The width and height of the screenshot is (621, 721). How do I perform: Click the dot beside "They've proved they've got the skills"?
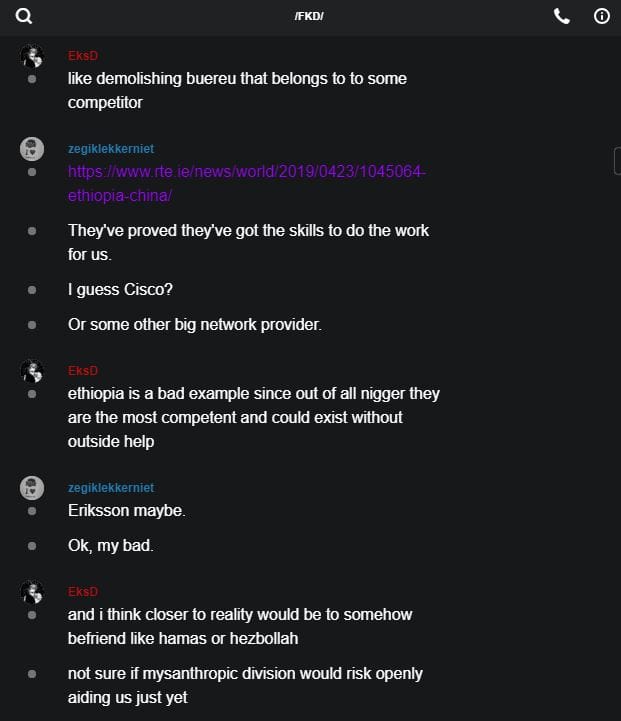(32, 230)
